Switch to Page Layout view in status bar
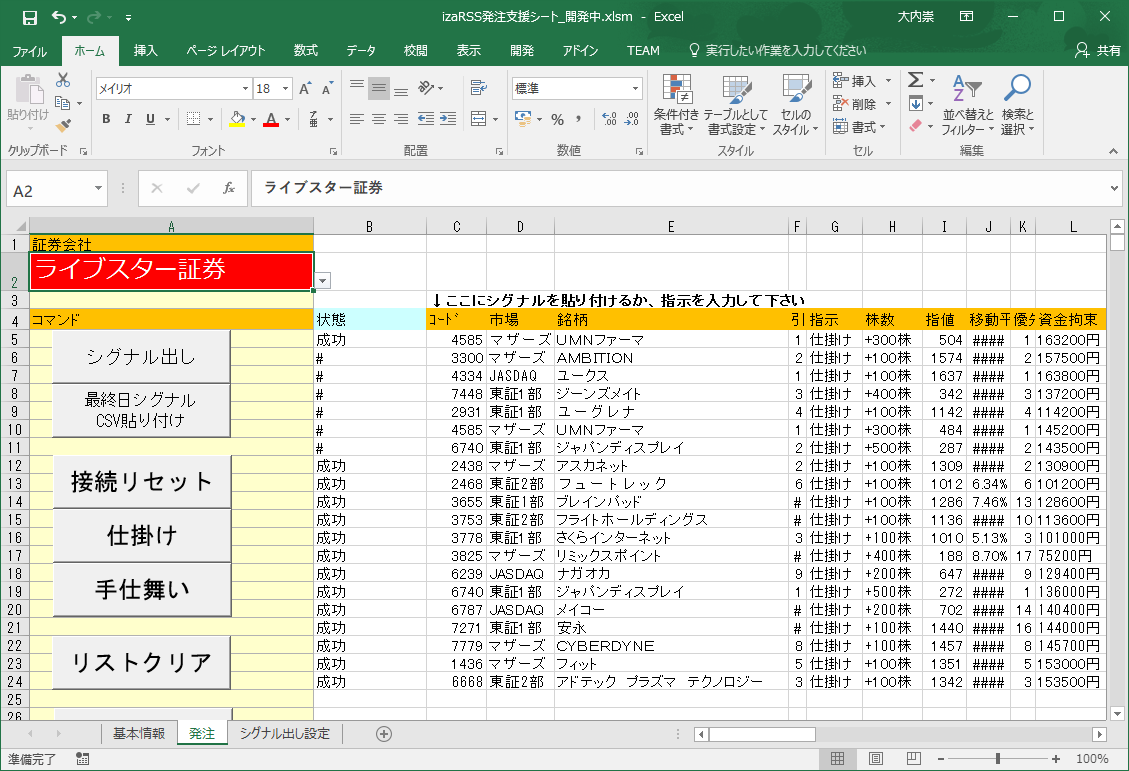Image resolution: width=1129 pixels, height=771 pixels. click(x=876, y=759)
